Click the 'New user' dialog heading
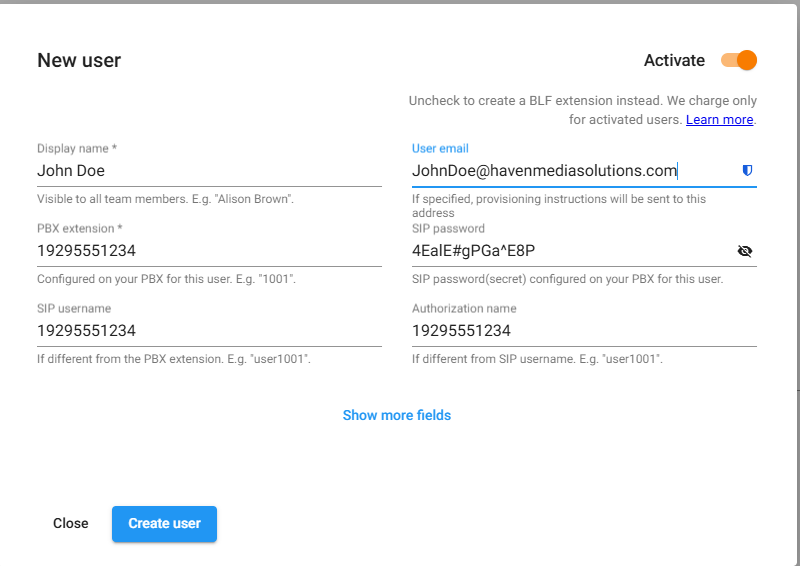This screenshot has width=800, height=566. point(79,60)
